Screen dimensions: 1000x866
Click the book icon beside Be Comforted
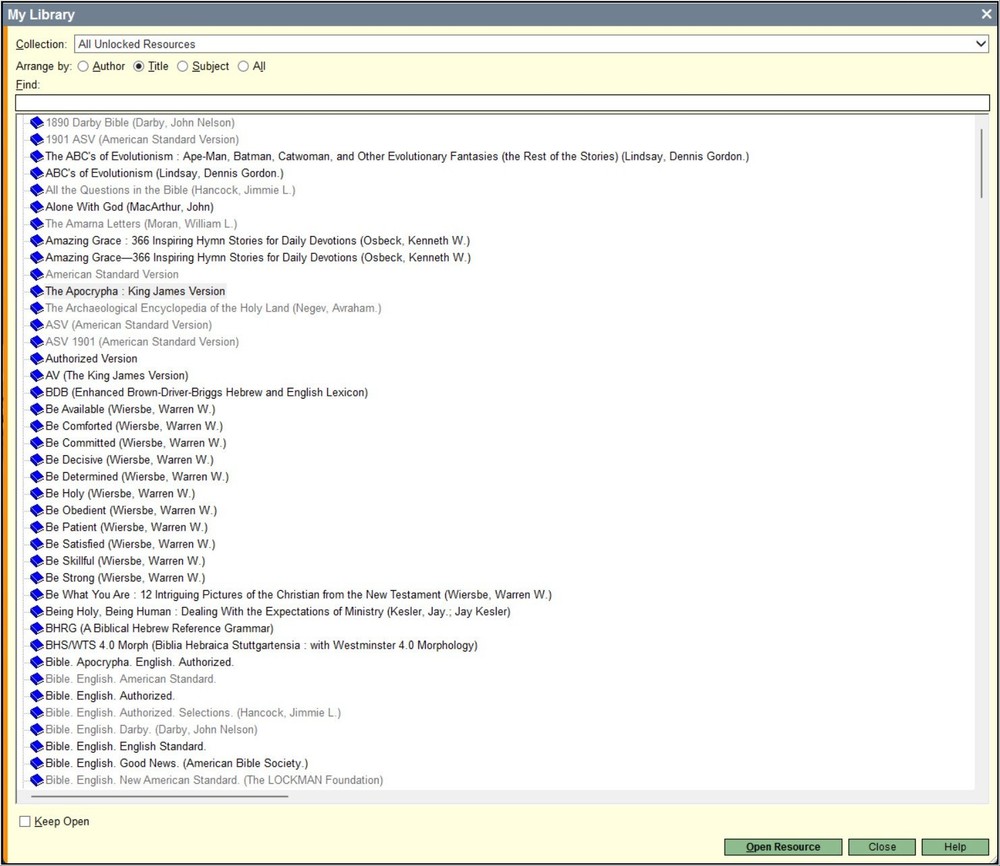[37, 426]
